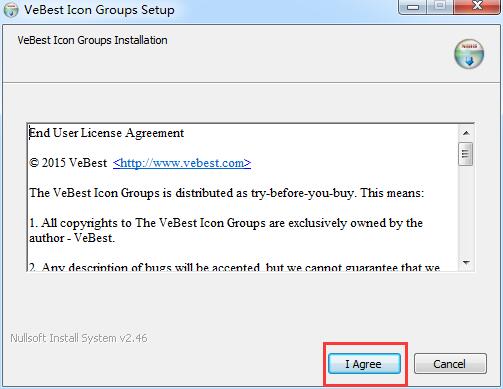Click the I Agree button

[364, 364]
